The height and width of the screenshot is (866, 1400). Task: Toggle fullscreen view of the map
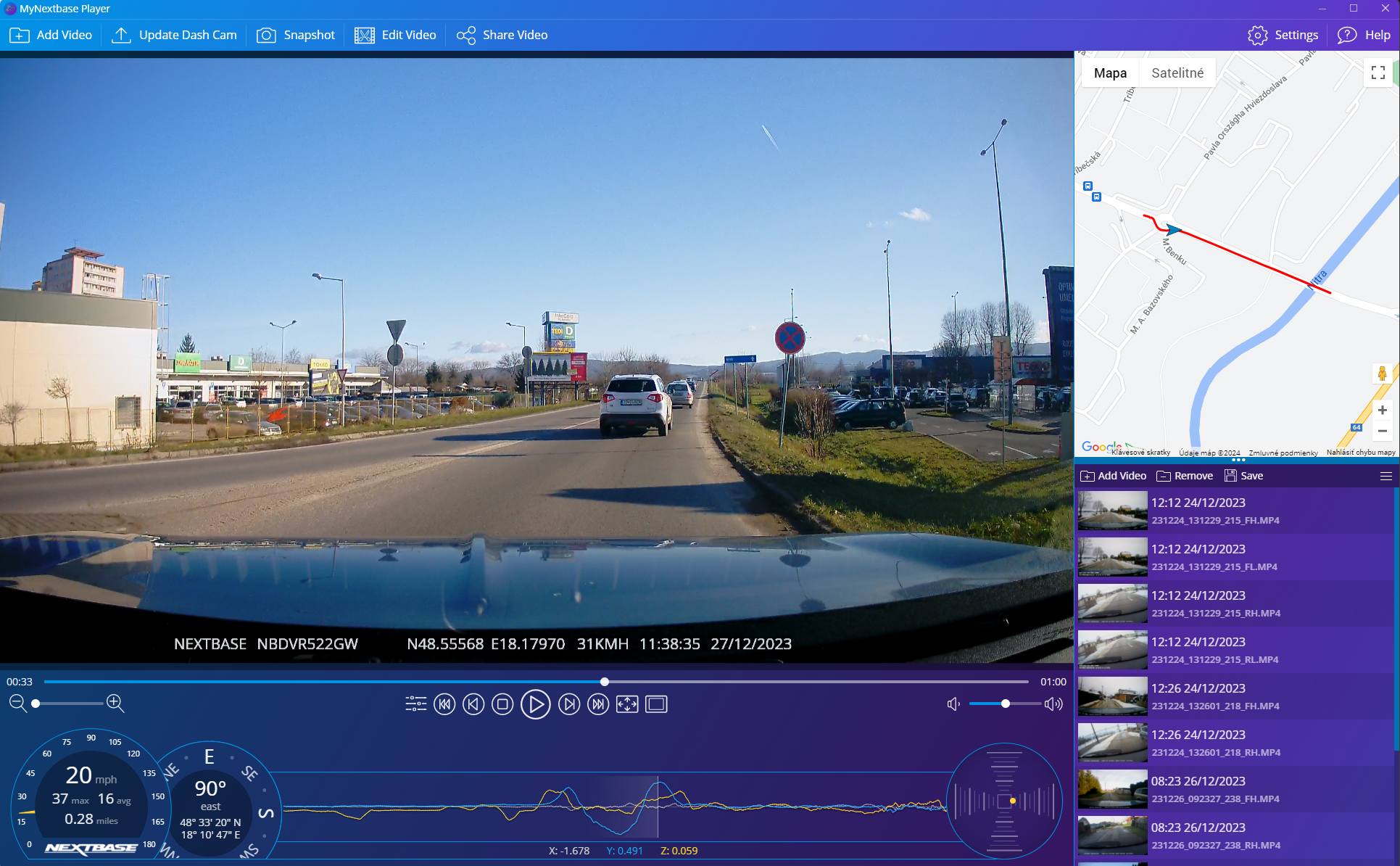coord(1378,73)
